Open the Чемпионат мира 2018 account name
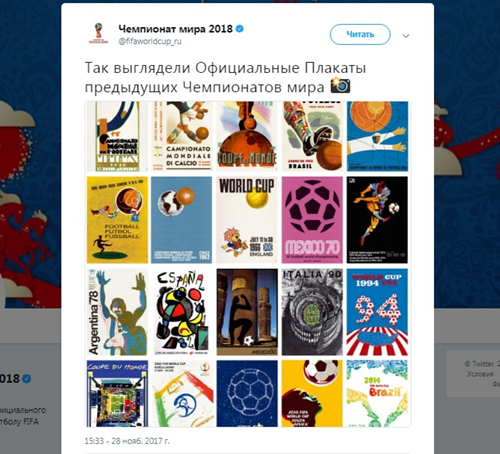Screen dimensions: 500x454 [x=175, y=29]
